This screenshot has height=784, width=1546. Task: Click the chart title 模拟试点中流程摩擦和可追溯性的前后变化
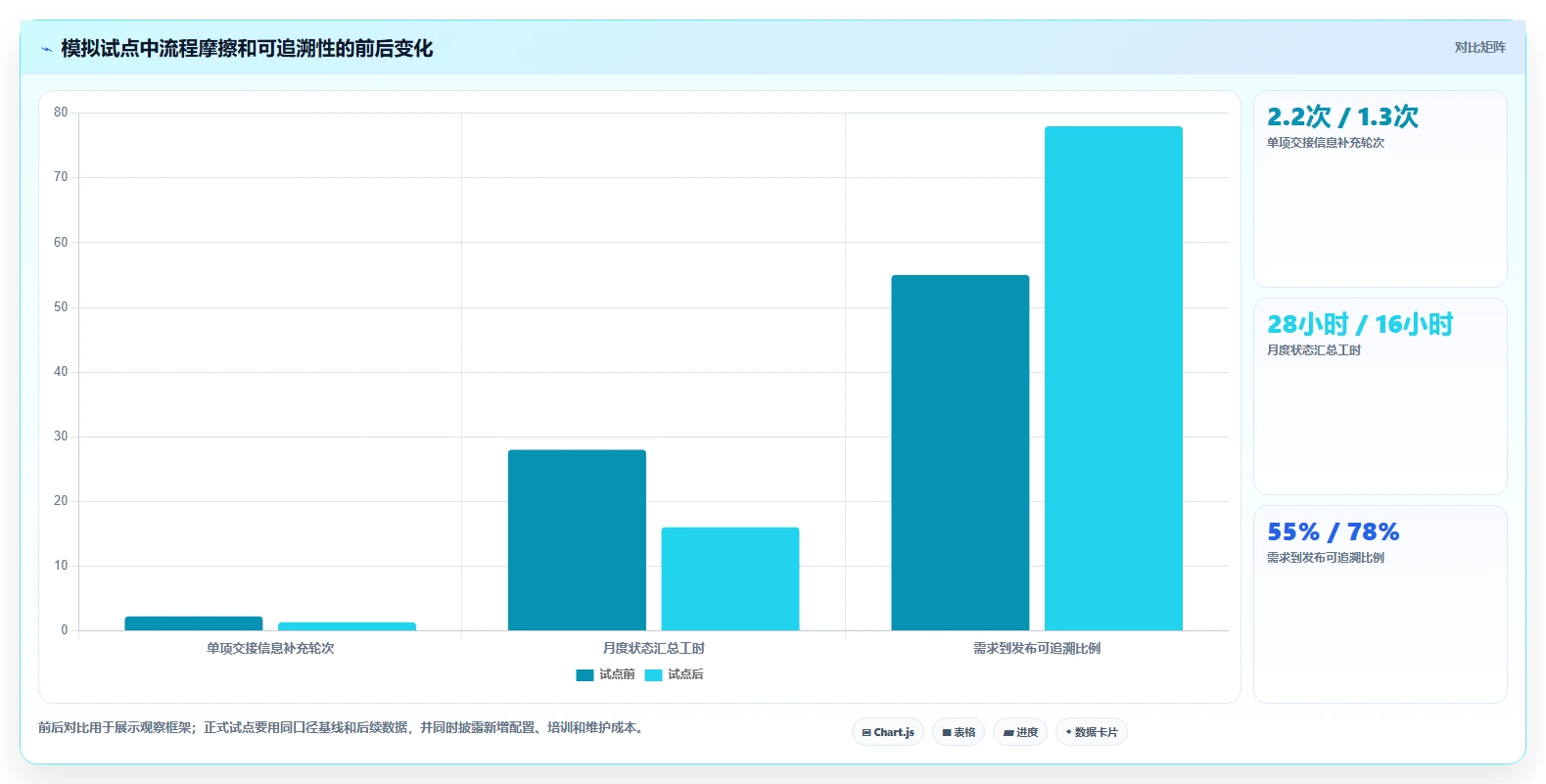[247, 49]
